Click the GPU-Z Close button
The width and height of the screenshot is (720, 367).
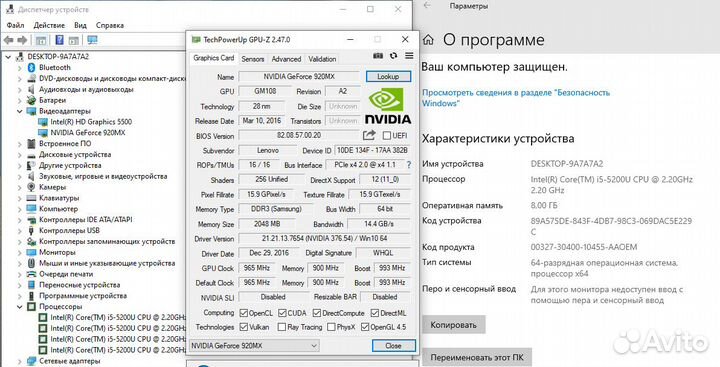point(394,345)
